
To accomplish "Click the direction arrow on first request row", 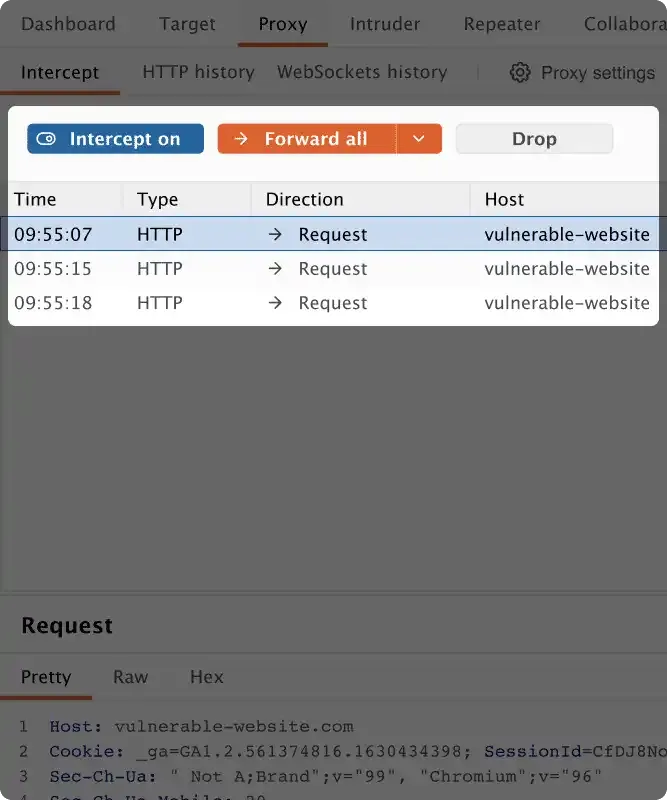I will 275,234.
